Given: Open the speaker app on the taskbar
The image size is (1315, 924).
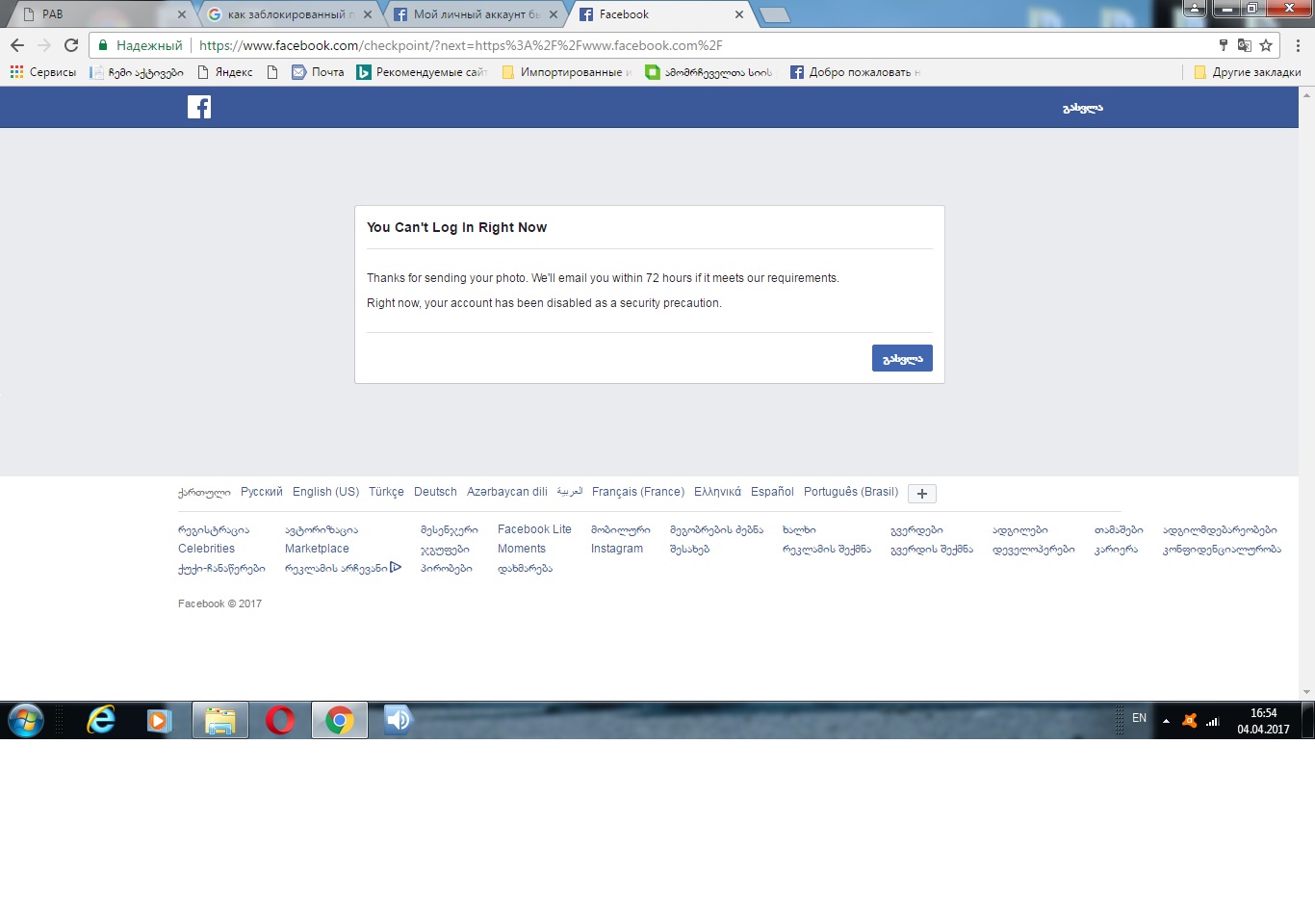Looking at the screenshot, I should 398,720.
